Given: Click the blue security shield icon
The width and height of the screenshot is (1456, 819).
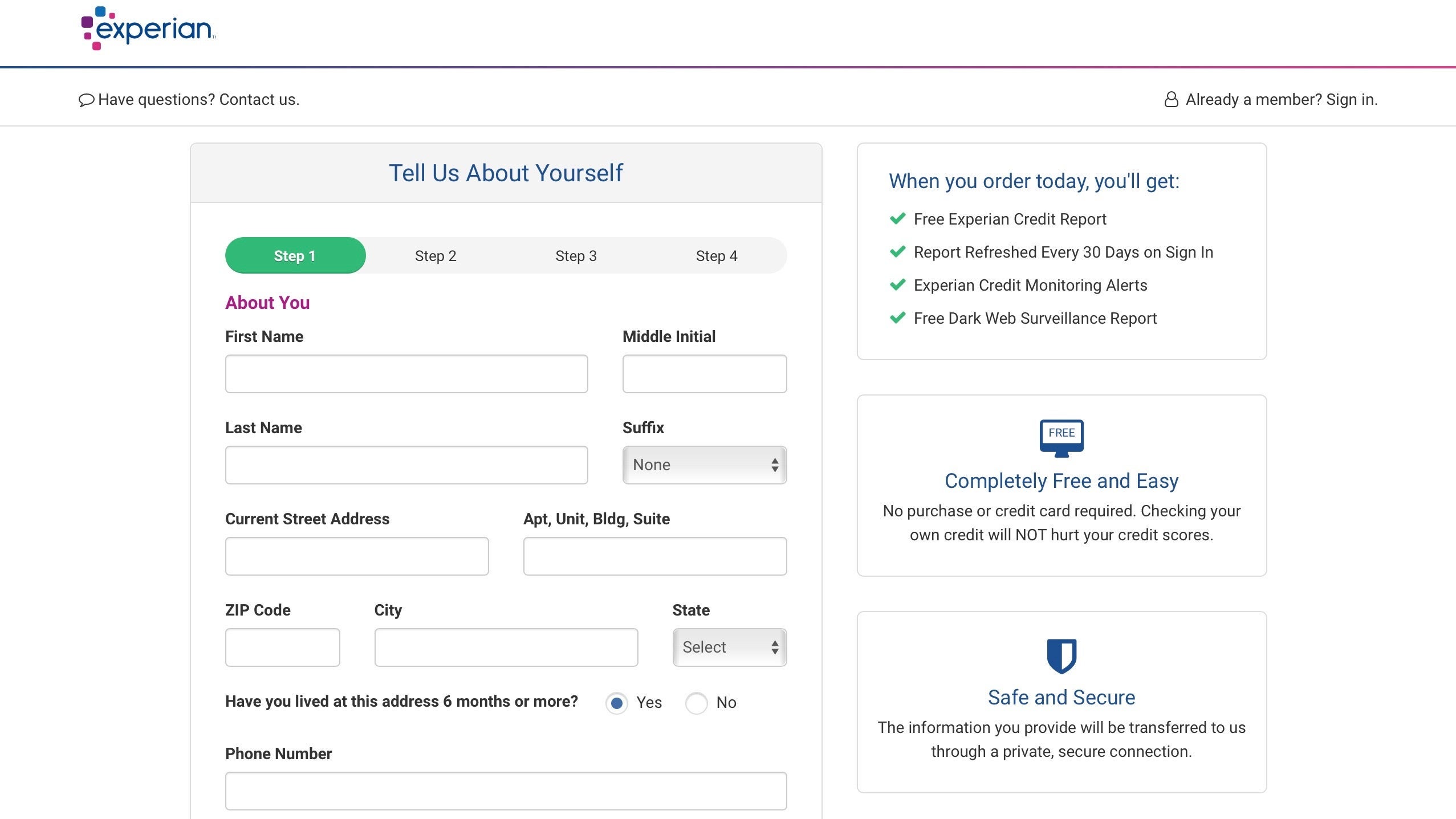Looking at the screenshot, I should (1061, 655).
